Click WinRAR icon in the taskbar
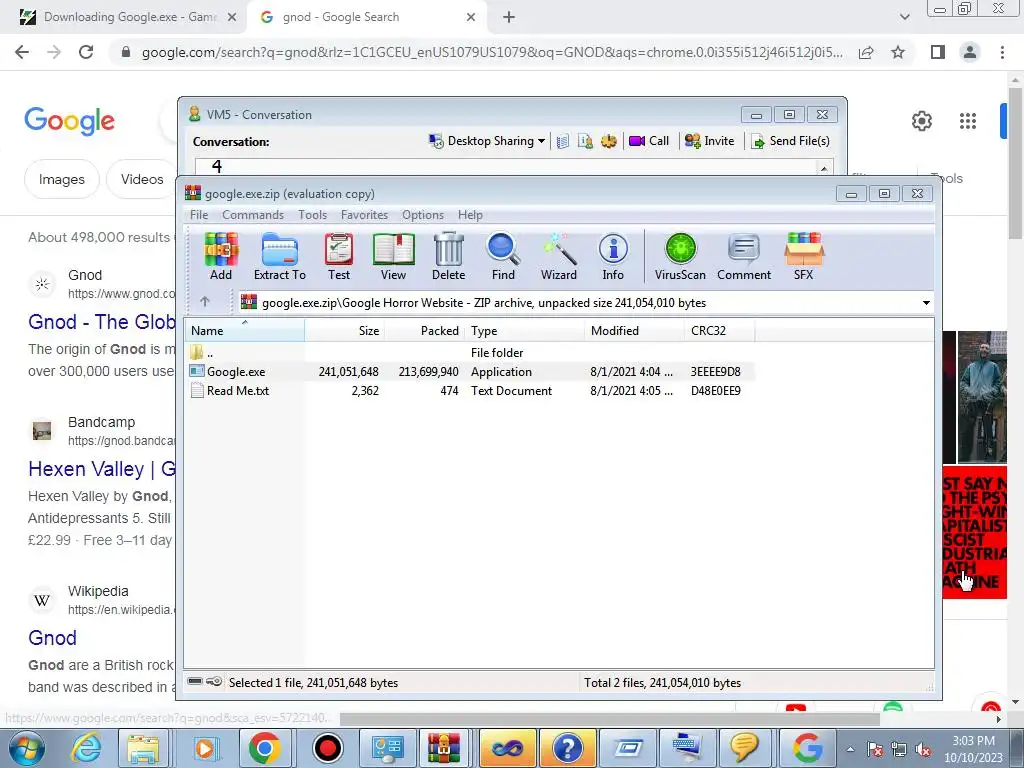This screenshot has height=768, width=1024. click(x=444, y=748)
